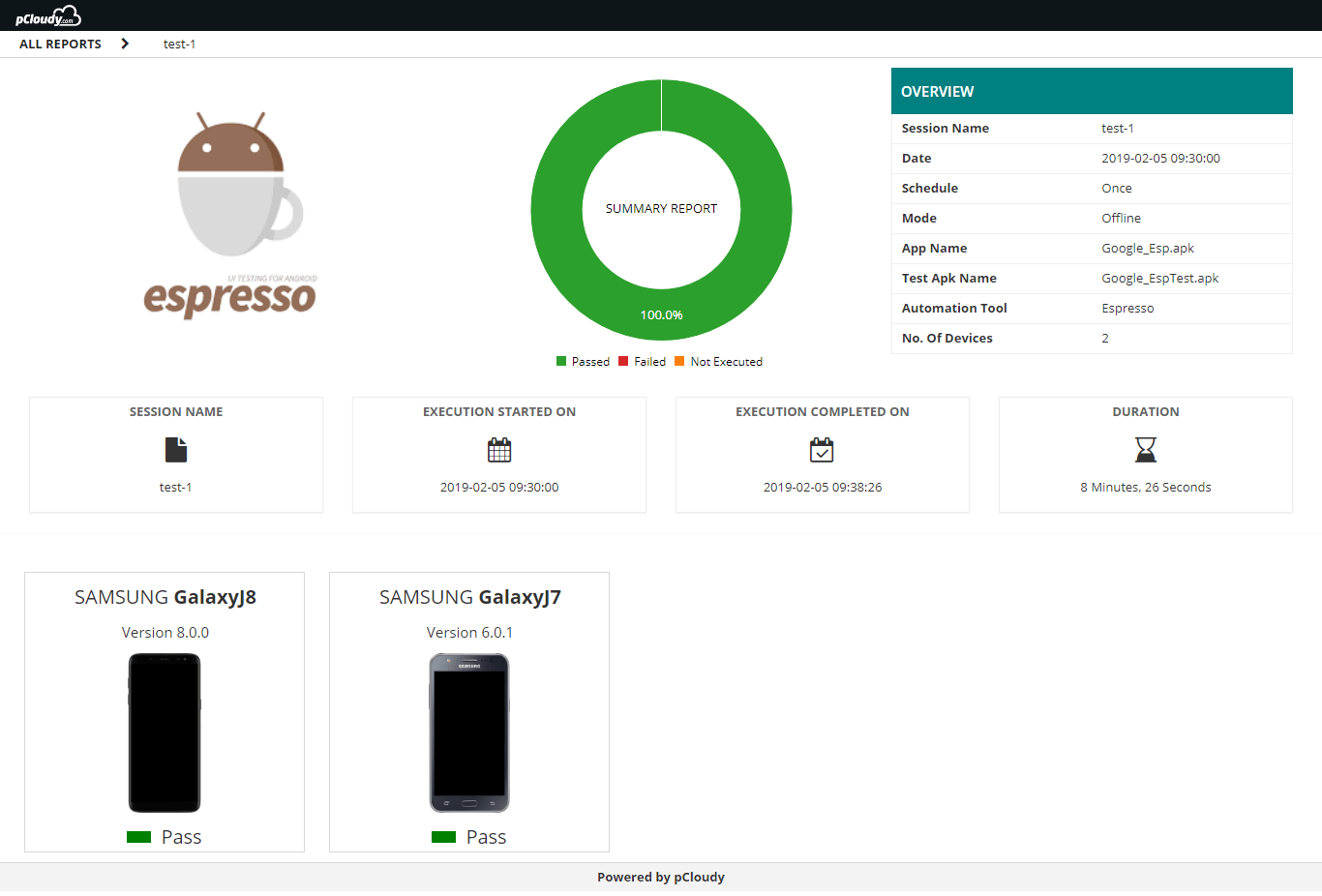Viewport: 1322px width, 896px height.
Task: Click the EXECUTION COMPLETED ON heading
Action: point(823,412)
